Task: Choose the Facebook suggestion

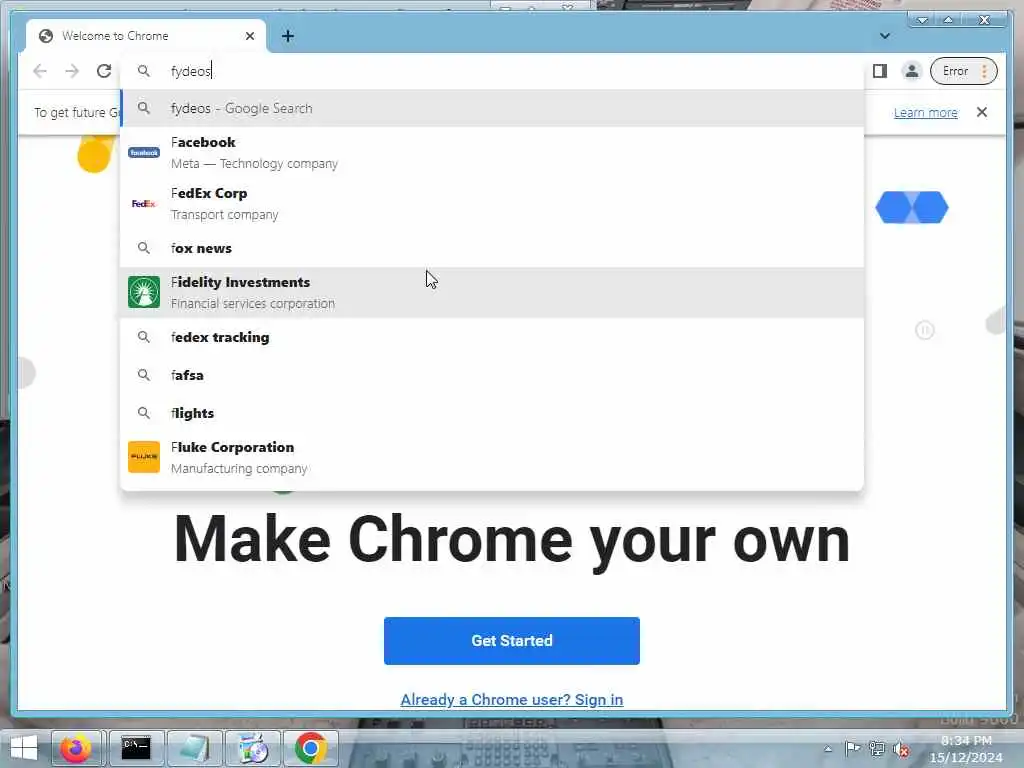Action: coord(492,152)
